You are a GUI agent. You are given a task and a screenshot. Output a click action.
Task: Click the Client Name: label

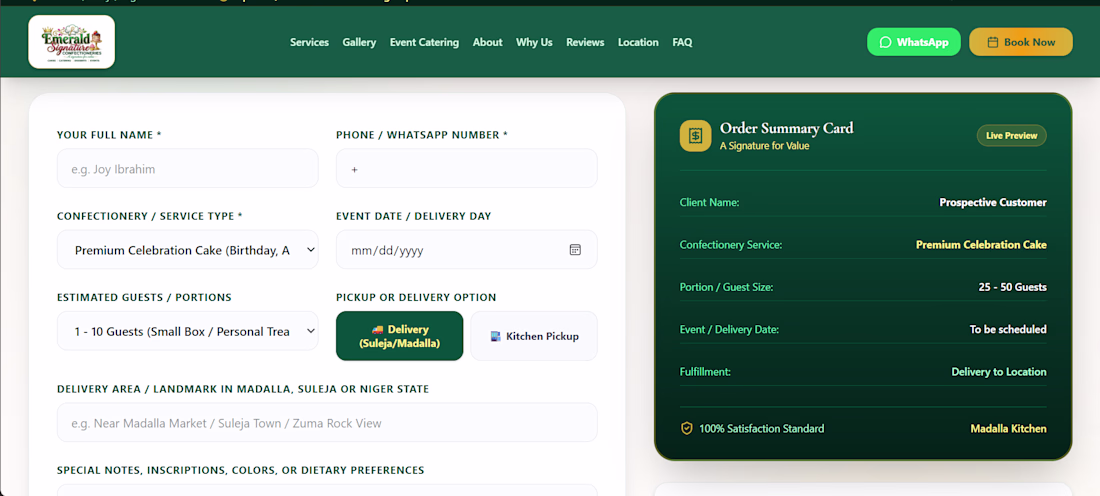pyautogui.click(x=709, y=203)
